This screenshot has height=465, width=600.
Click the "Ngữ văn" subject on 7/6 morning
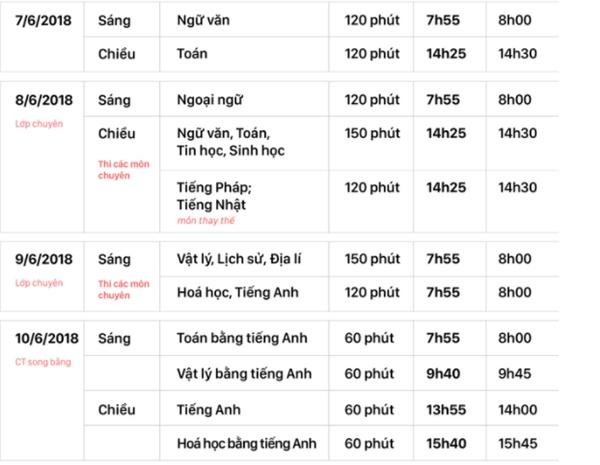(201, 20)
